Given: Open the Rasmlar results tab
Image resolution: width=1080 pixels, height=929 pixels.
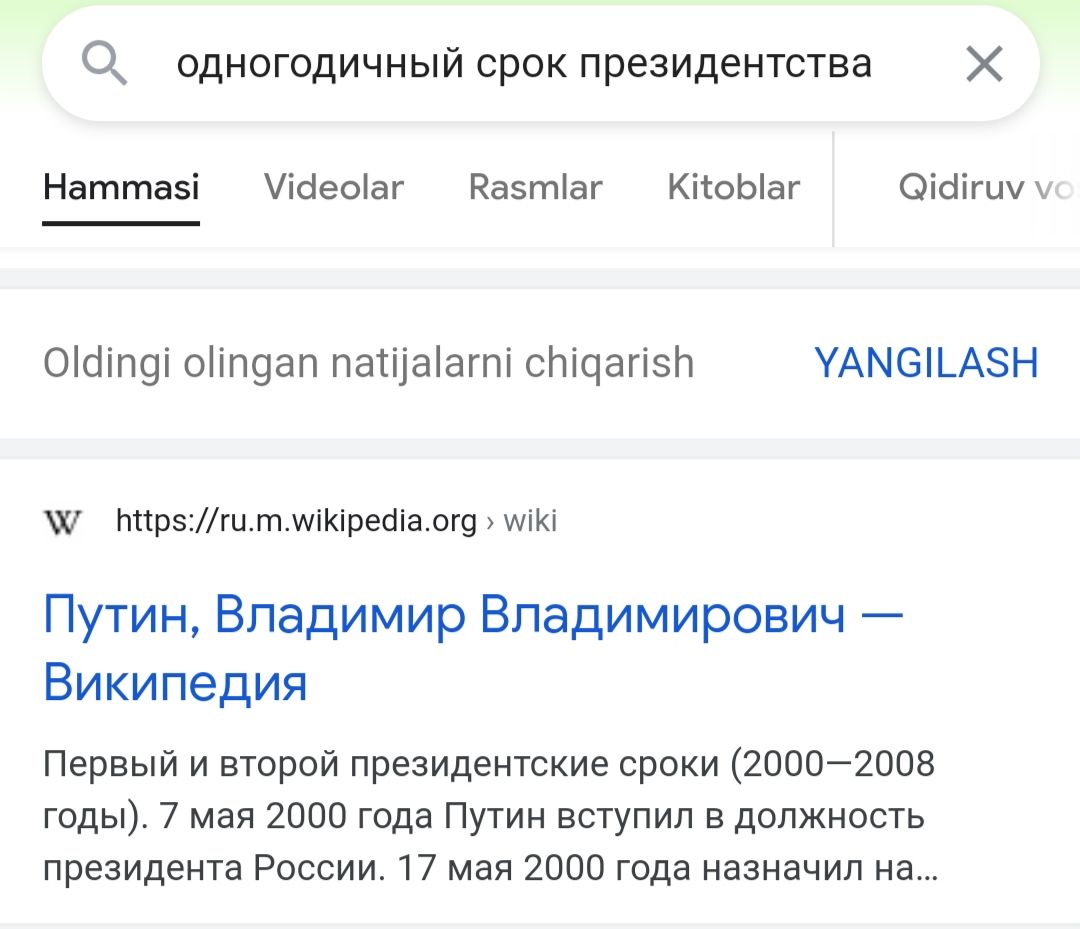Looking at the screenshot, I should [x=535, y=187].
